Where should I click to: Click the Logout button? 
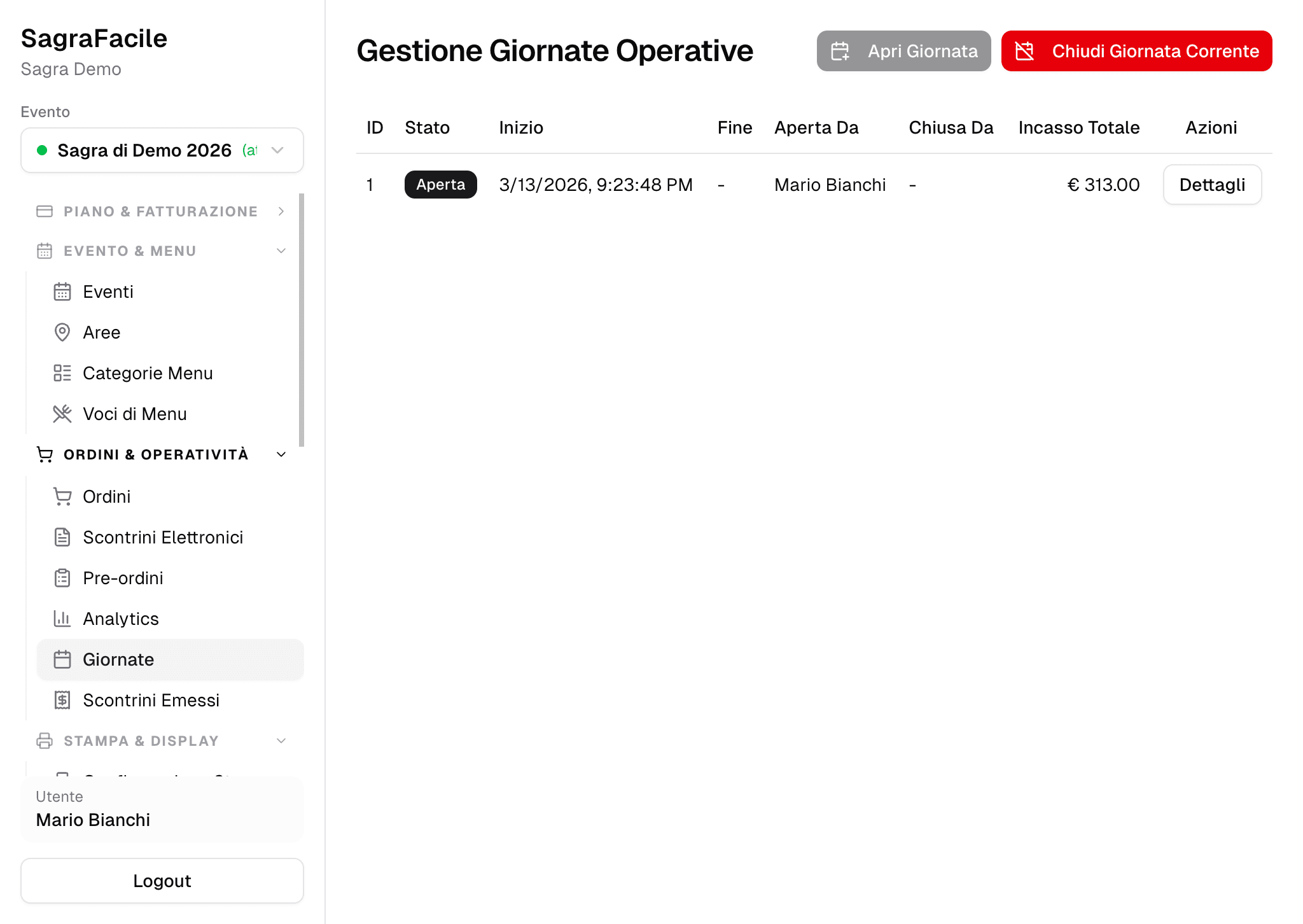162,881
